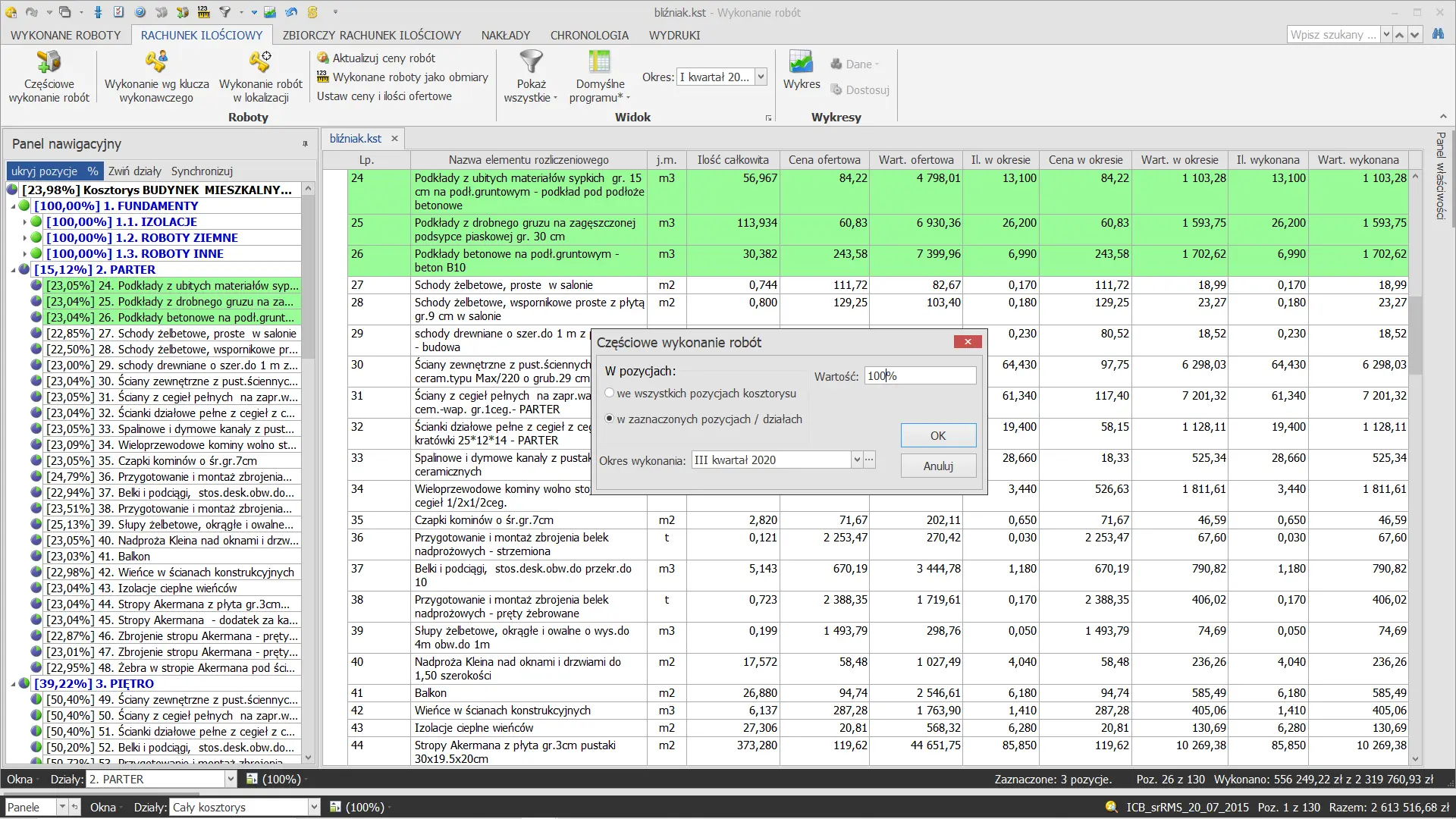Click the Wykres chart icon
Screen dimensions: 1456x819
point(801,61)
